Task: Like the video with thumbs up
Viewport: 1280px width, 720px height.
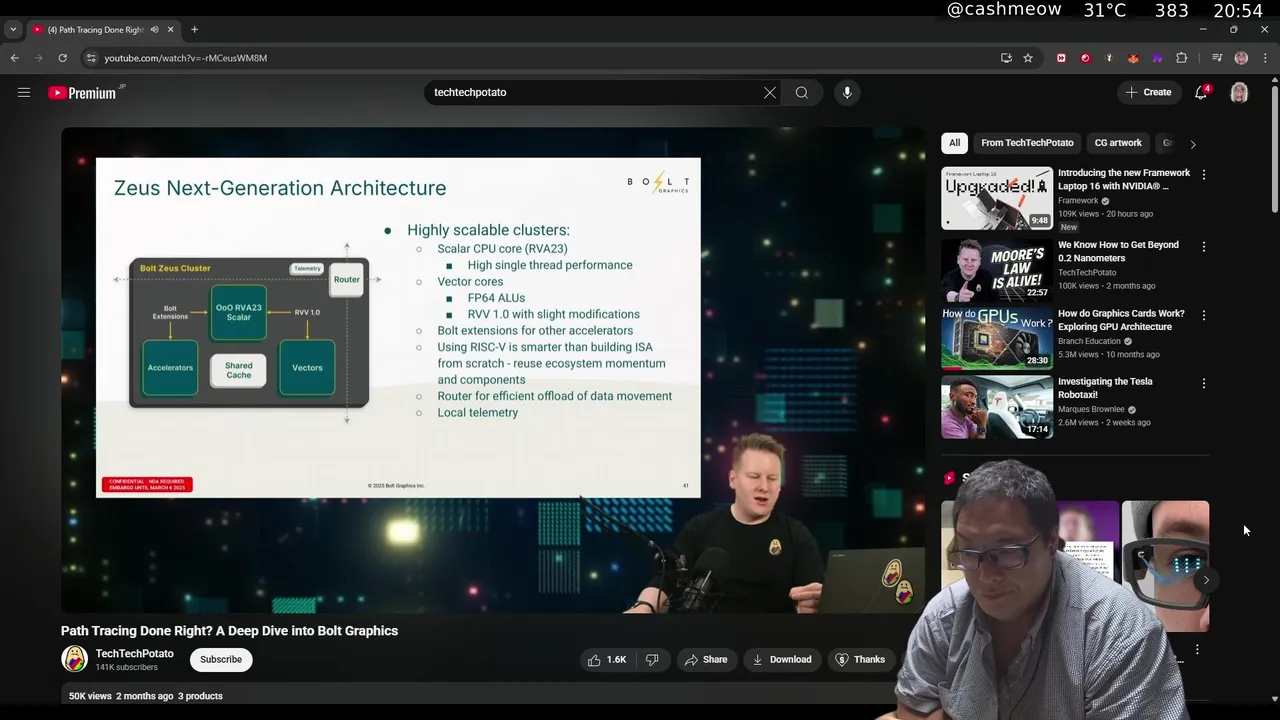Action: point(607,659)
